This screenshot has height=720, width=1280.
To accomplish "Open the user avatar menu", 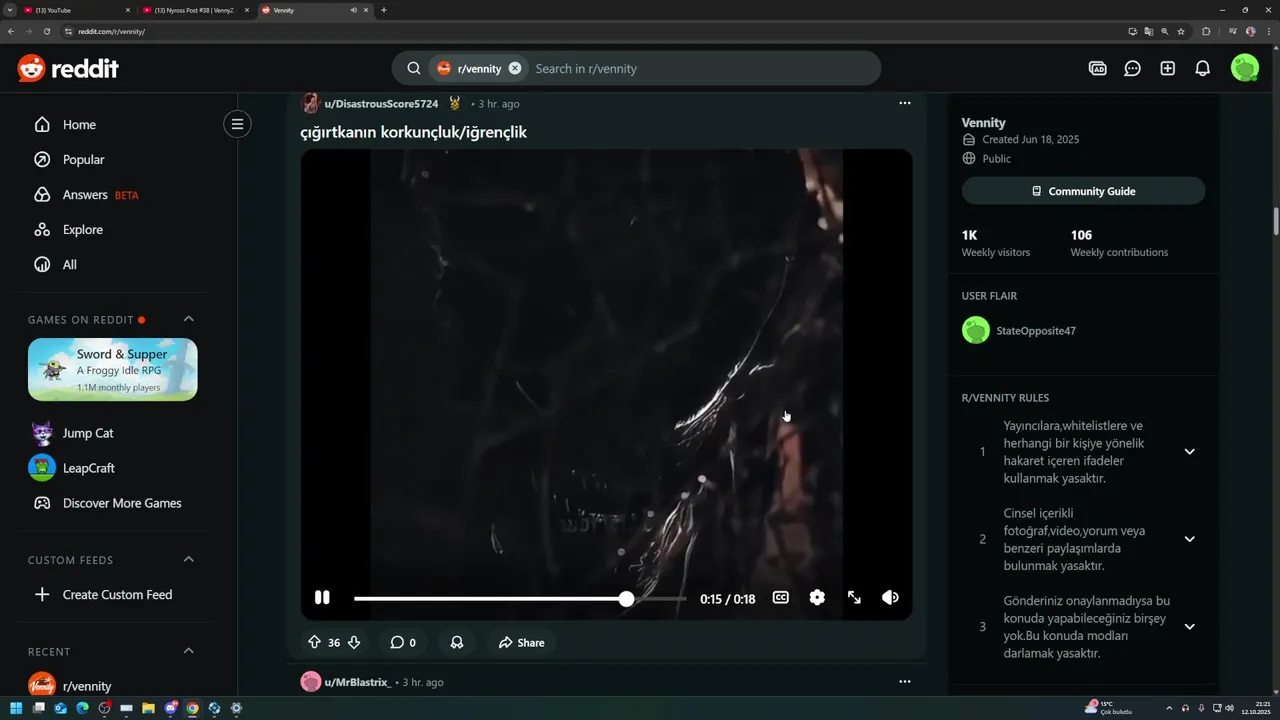I will [1244, 68].
